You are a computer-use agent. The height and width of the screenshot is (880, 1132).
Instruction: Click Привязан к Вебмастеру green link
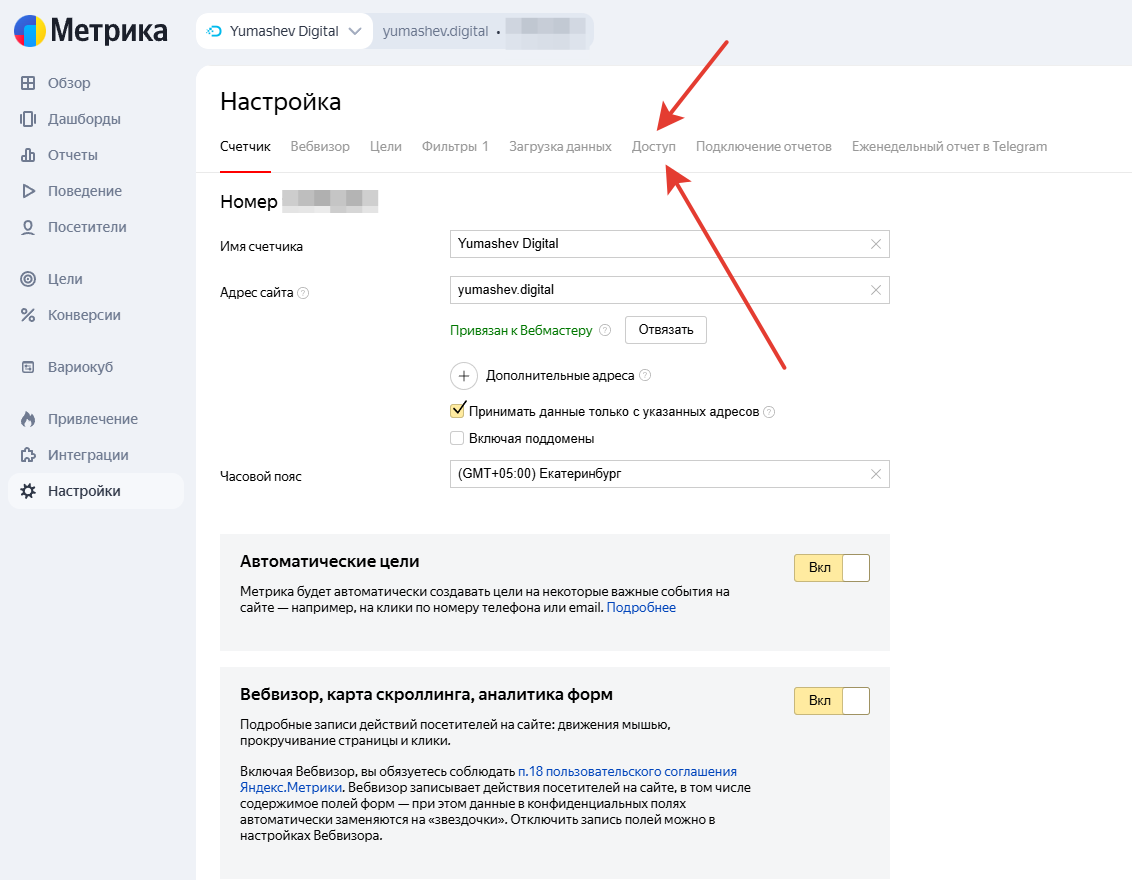pyautogui.click(x=521, y=331)
